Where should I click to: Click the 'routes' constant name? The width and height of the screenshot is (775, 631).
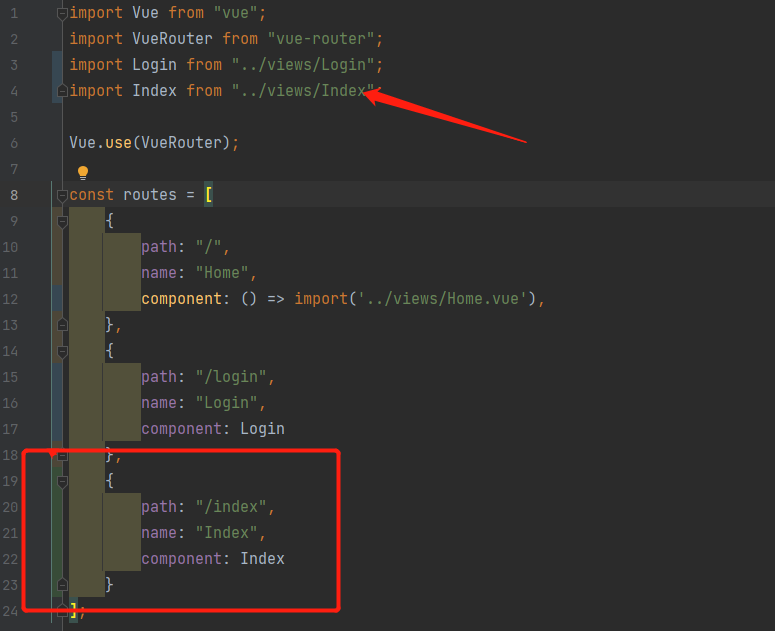coord(150,195)
